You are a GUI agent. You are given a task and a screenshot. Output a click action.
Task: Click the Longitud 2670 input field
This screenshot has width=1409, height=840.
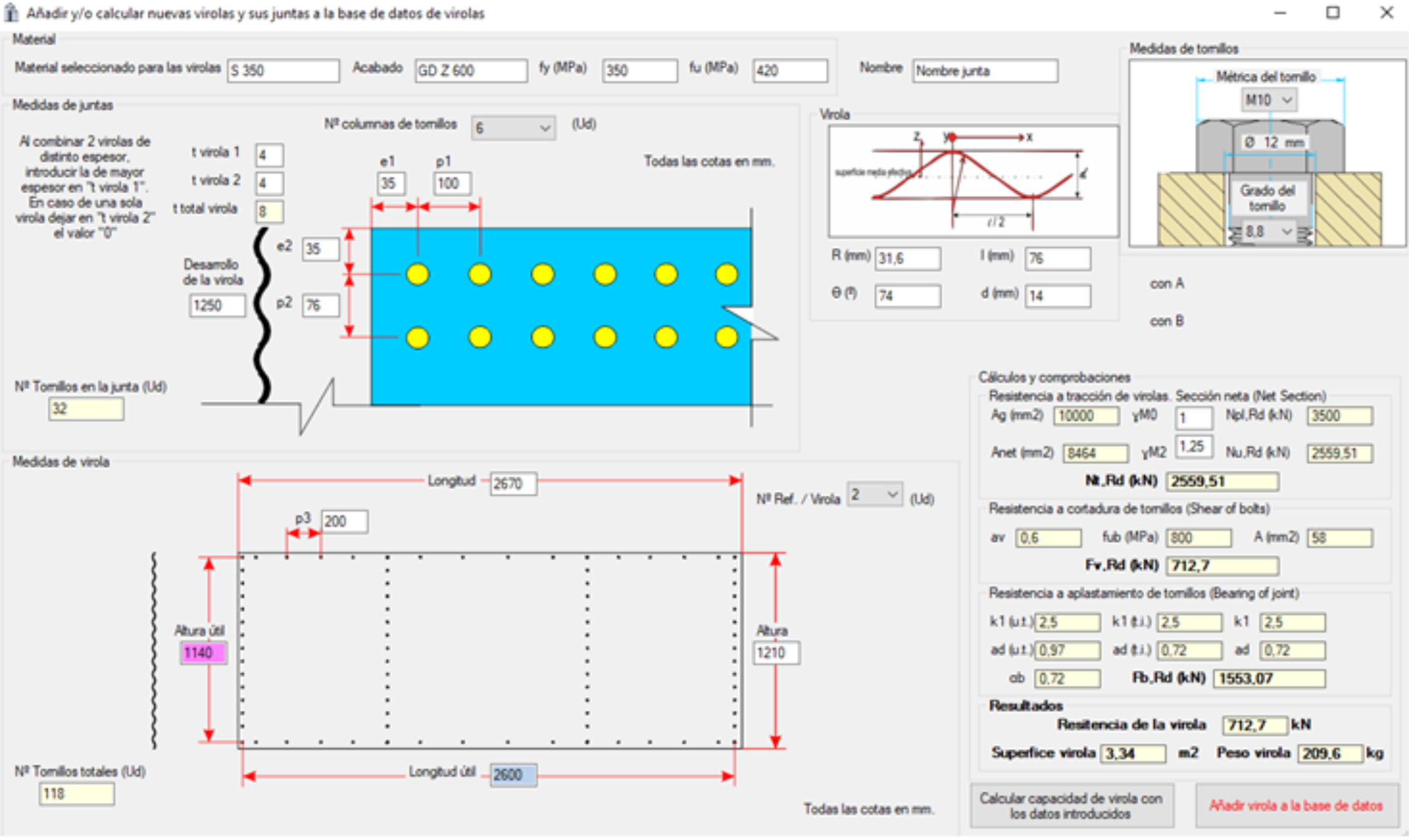click(x=513, y=484)
